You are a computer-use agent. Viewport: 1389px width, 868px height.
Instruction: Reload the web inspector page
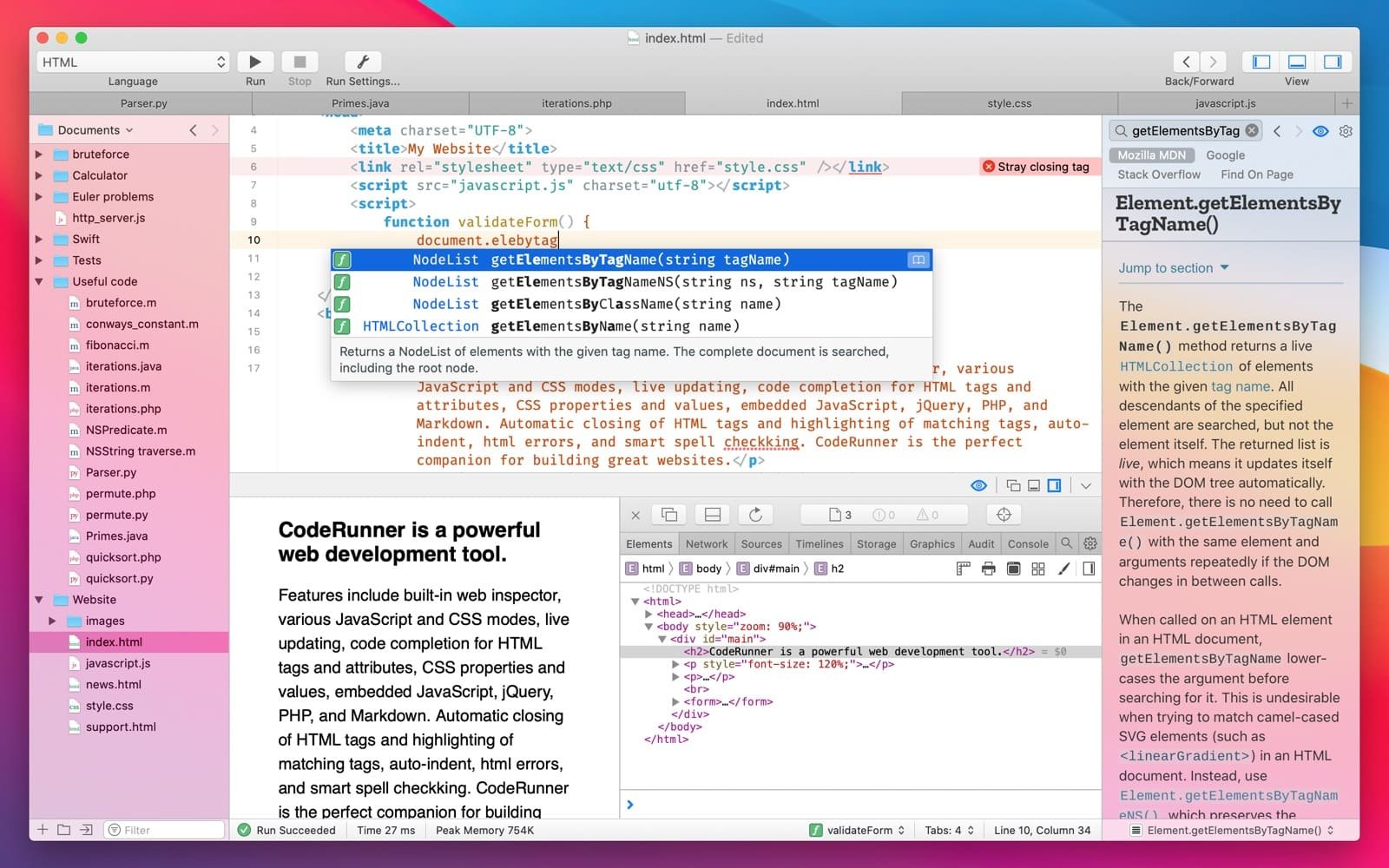click(x=755, y=515)
